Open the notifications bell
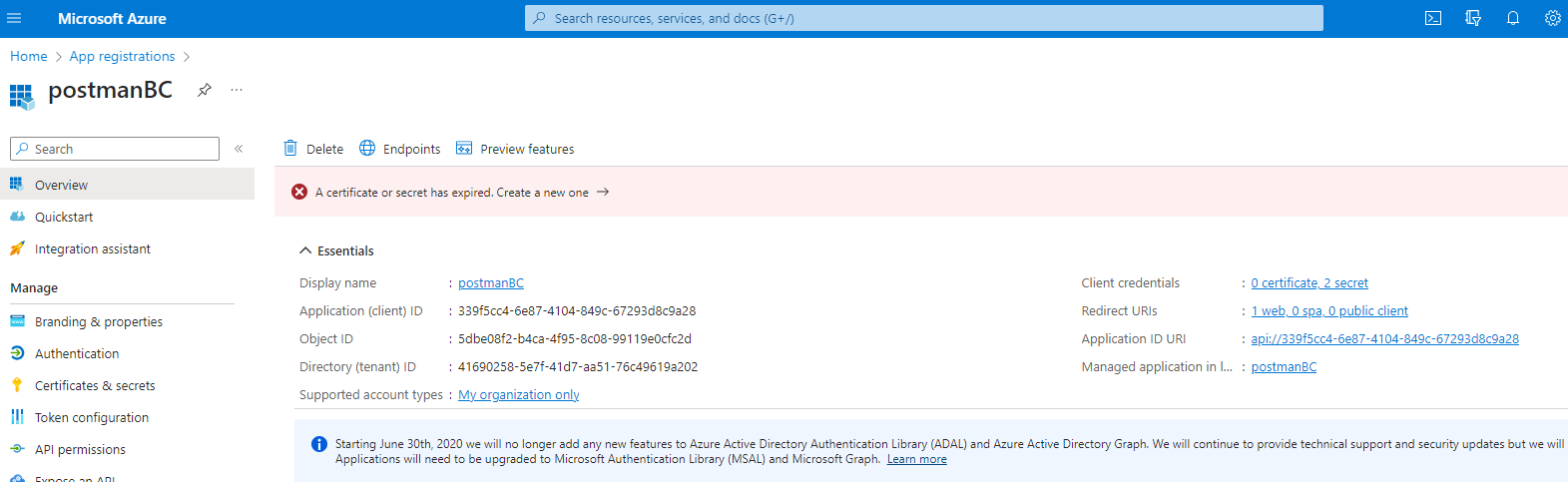Screen dimensions: 1568x482 coord(1513,18)
